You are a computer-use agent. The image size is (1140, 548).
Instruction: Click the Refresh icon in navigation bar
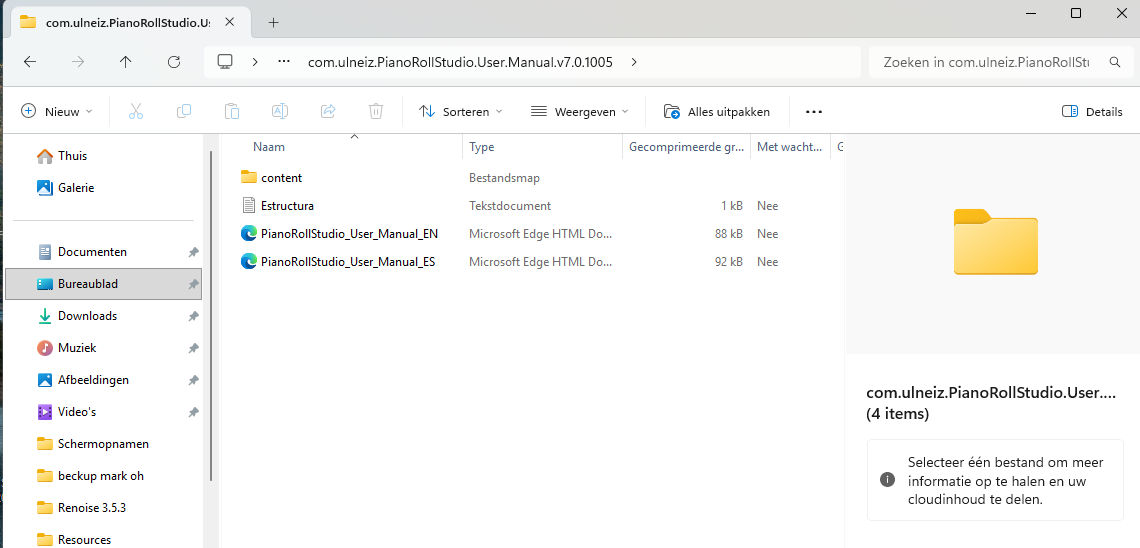[x=174, y=62]
